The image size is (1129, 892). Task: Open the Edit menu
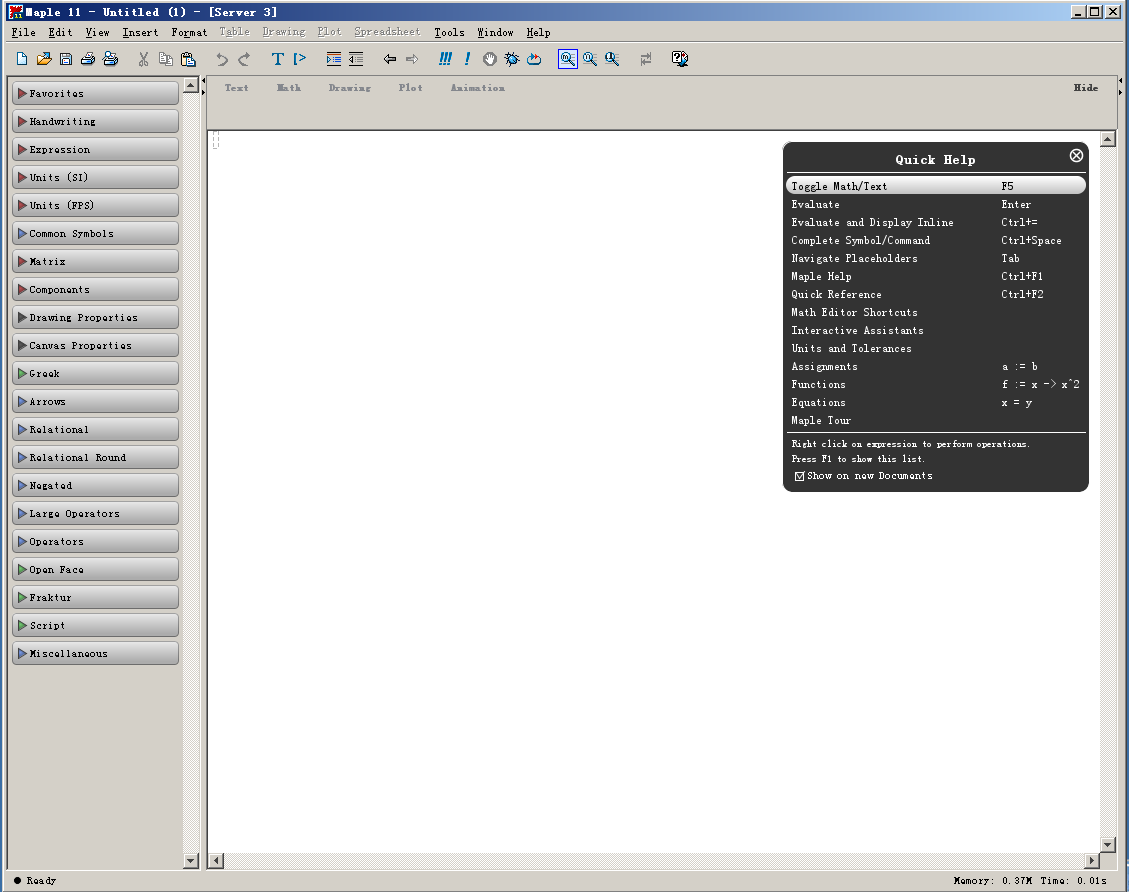point(60,32)
